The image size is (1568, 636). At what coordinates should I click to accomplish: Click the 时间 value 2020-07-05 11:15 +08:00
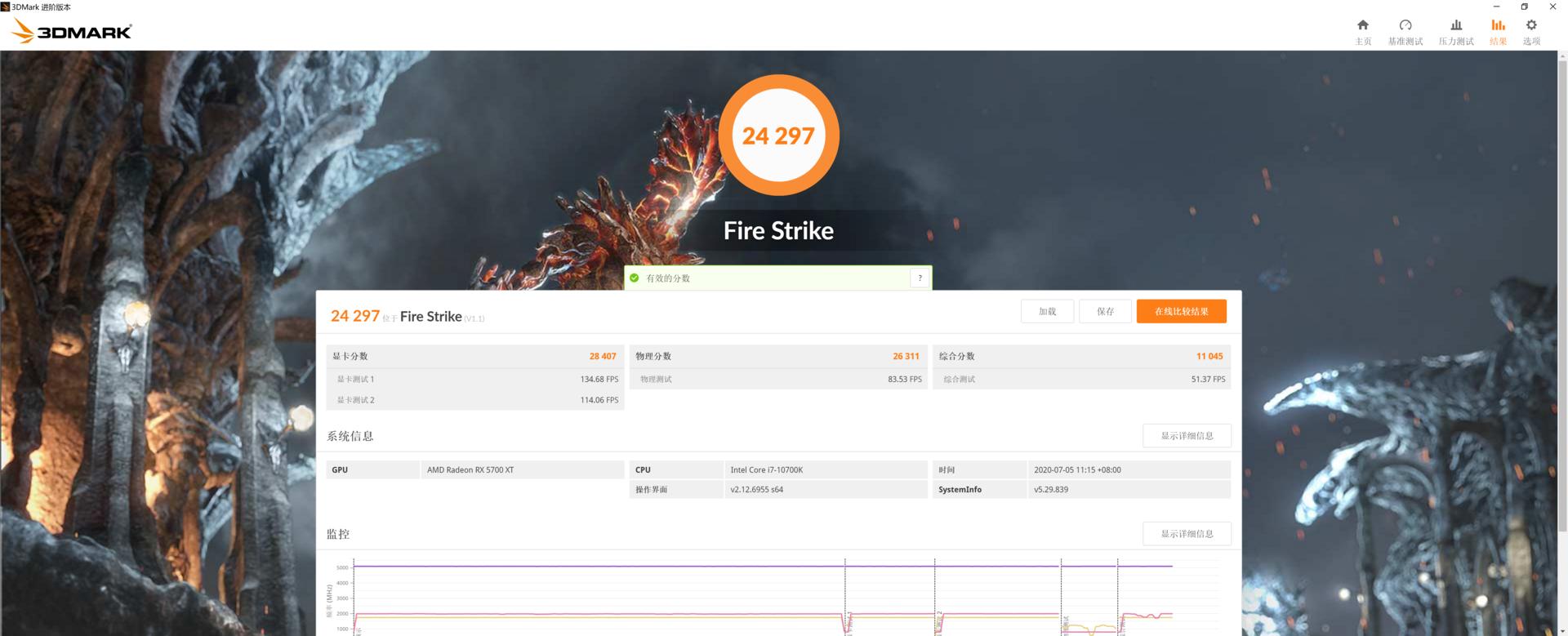pyautogui.click(x=1077, y=470)
